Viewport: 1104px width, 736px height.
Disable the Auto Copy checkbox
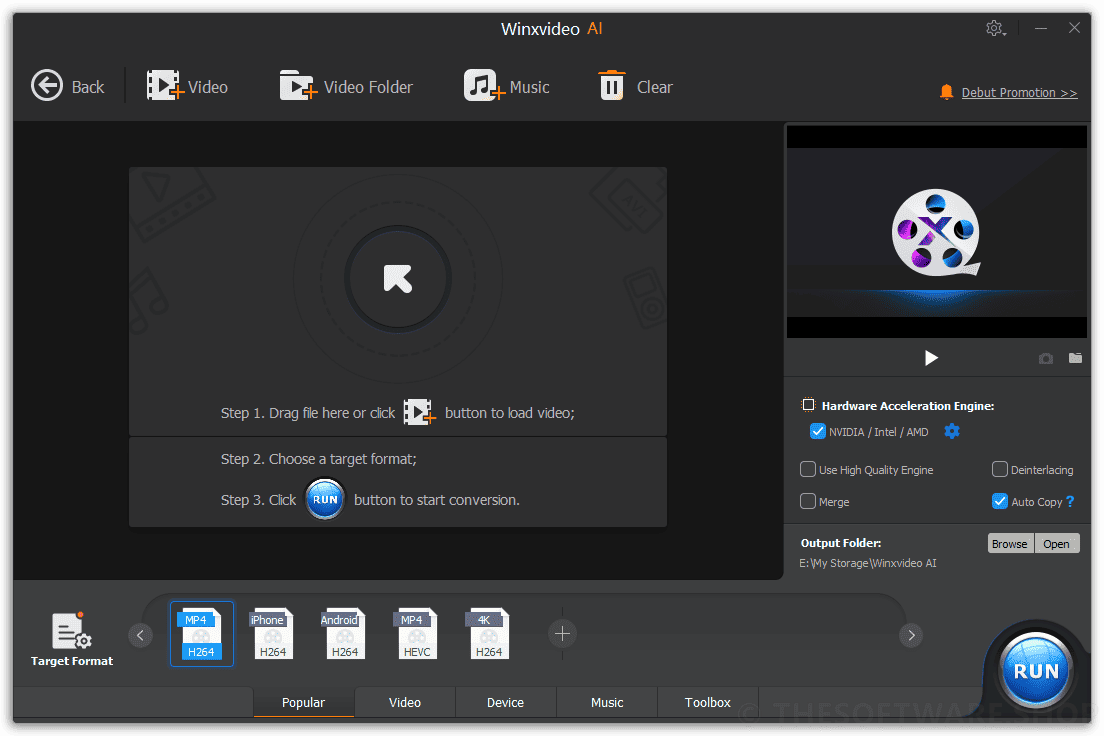[x=1000, y=501]
